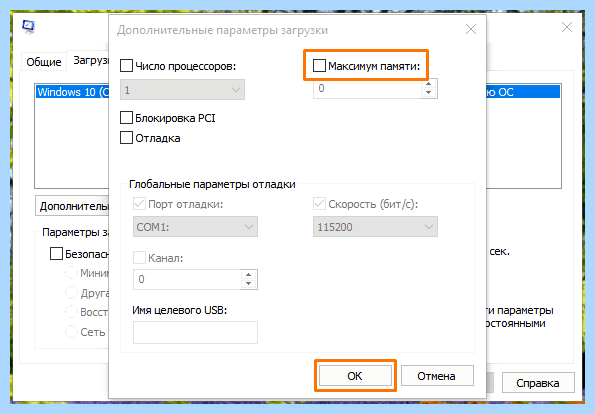Confirm with the OK button

coord(355,376)
